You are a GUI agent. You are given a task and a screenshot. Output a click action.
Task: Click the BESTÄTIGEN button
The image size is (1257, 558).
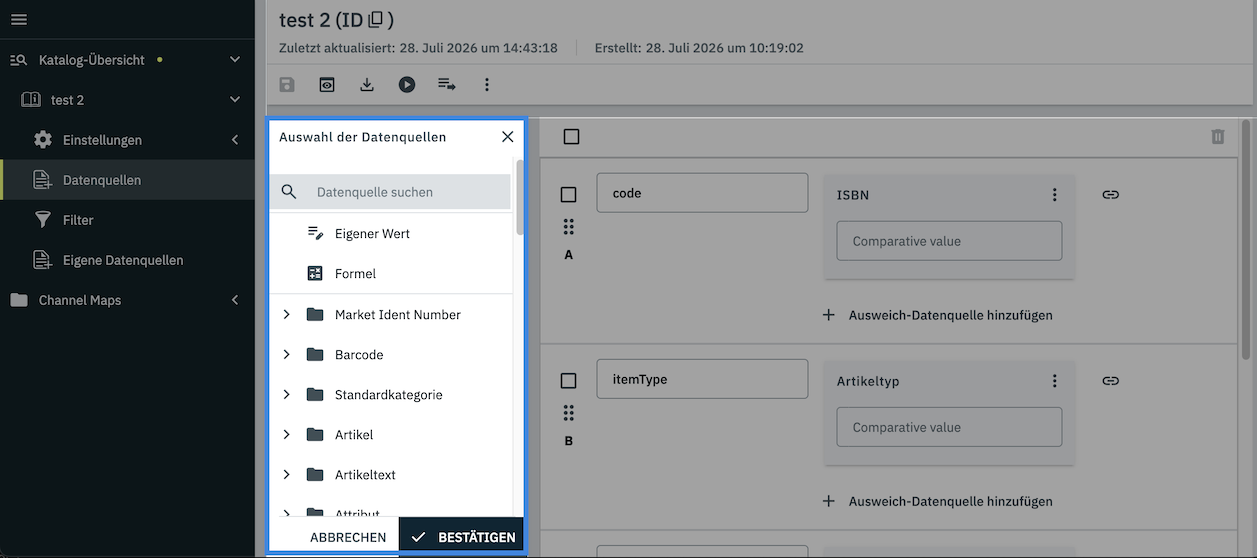coord(461,537)
